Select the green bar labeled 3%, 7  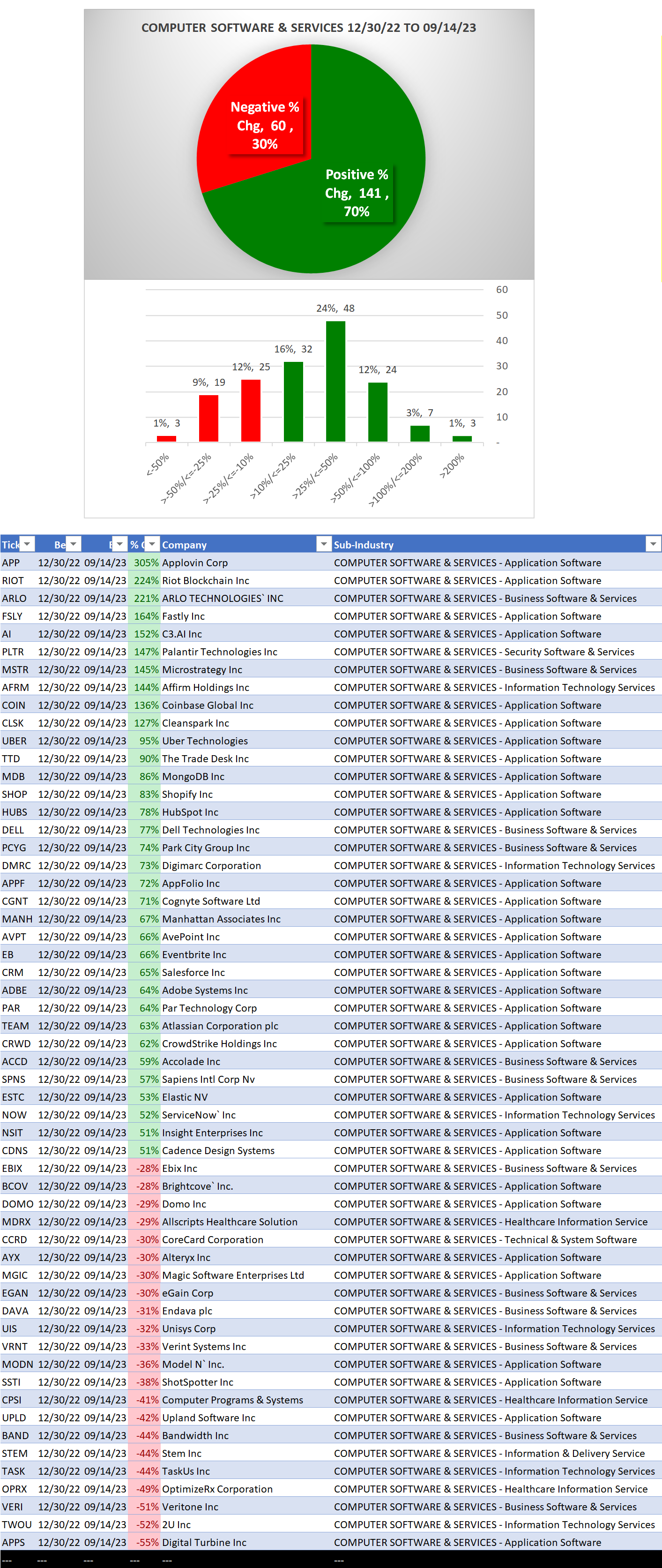(420, 434)
